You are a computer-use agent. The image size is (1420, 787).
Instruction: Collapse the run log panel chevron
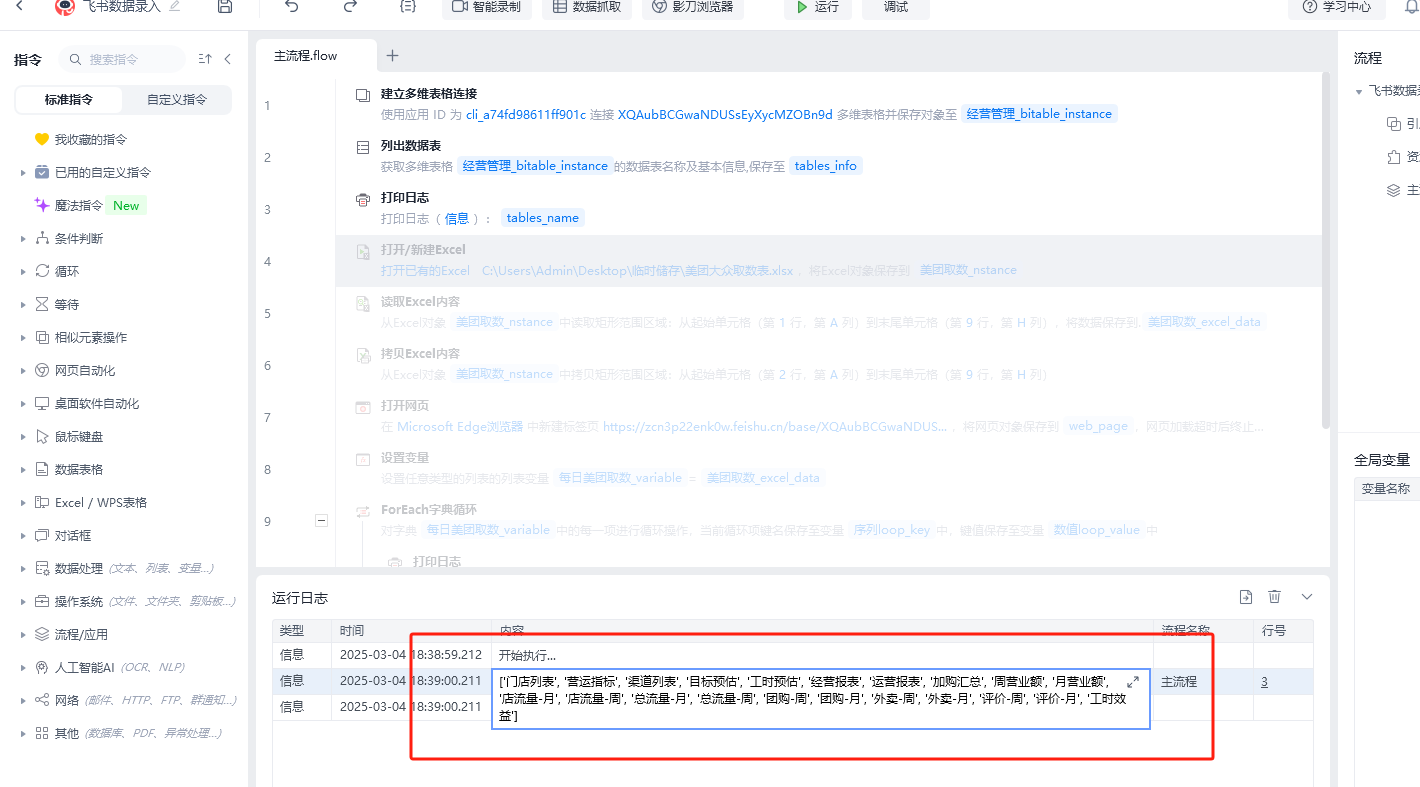pos(1306,597)
